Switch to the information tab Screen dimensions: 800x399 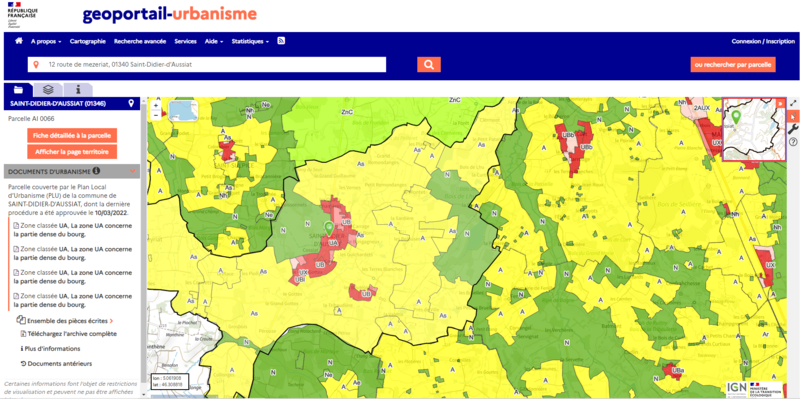pos(78,90)
